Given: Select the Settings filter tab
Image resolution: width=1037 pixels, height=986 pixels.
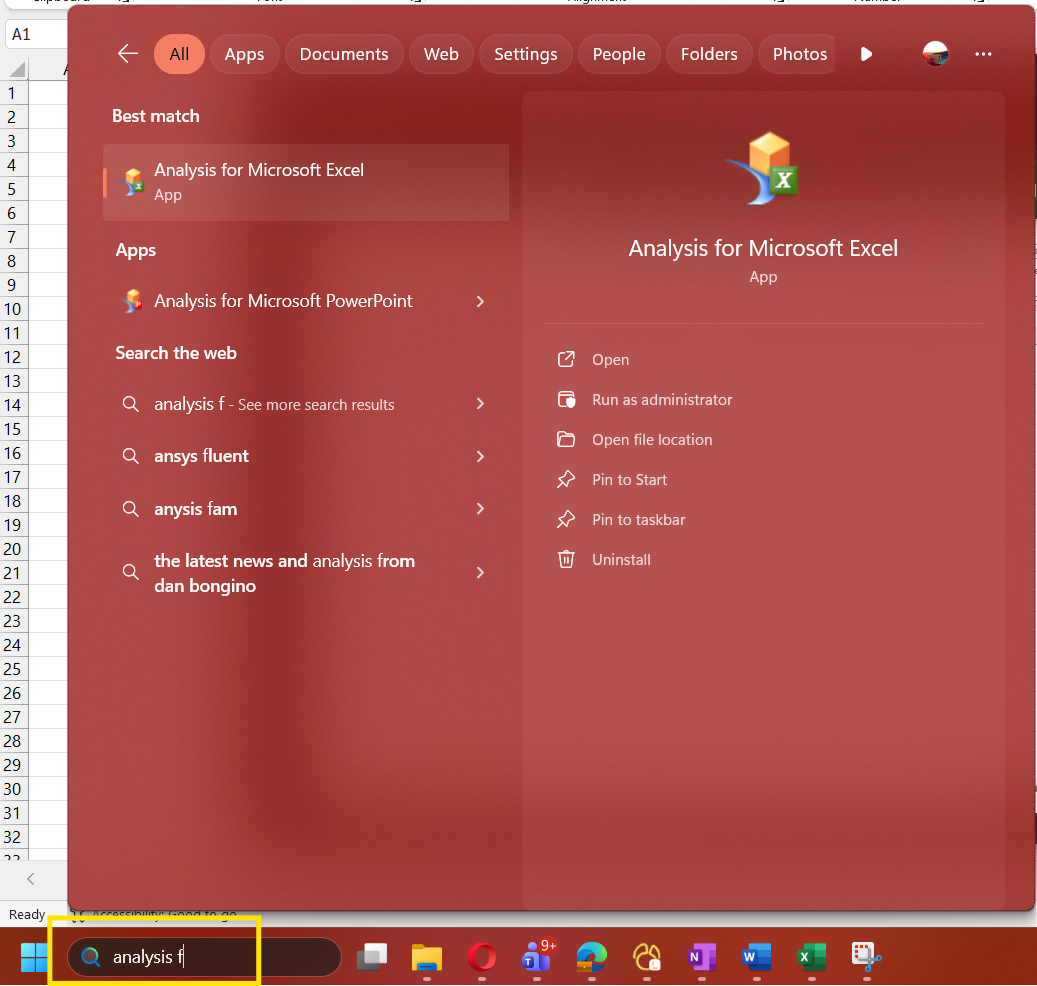Looking at the screenshot, I should pyautogui.click(x=526, y=54).
